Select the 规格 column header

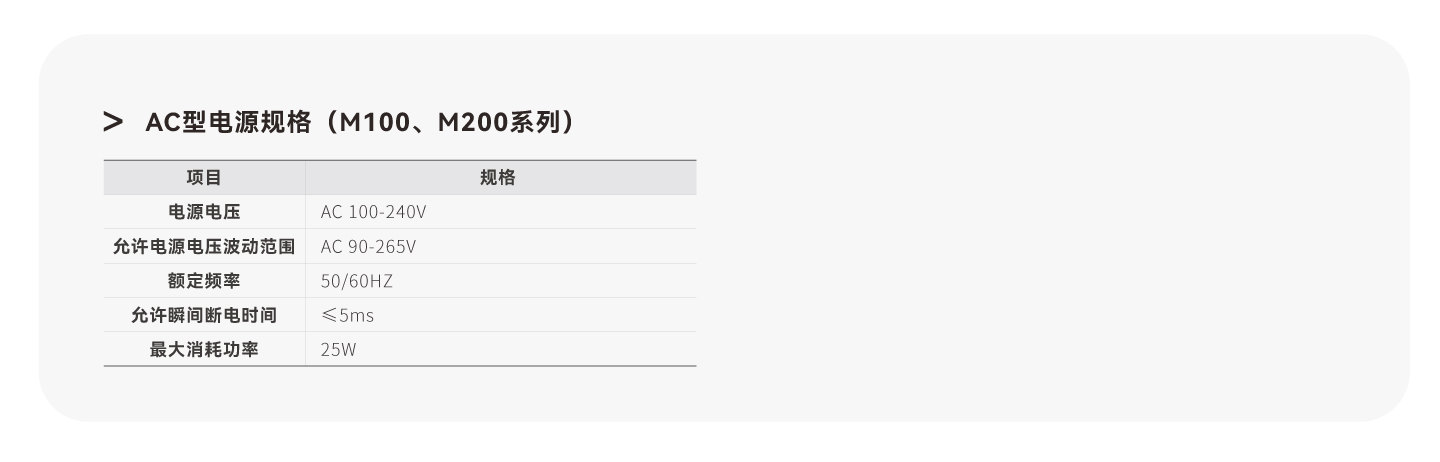pos(498,178)
